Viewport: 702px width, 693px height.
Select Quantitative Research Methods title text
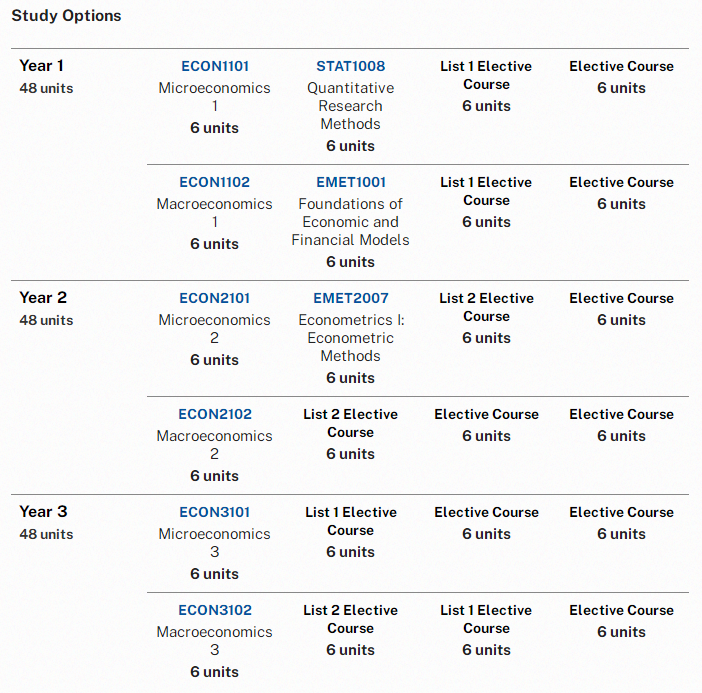(351, 106)
